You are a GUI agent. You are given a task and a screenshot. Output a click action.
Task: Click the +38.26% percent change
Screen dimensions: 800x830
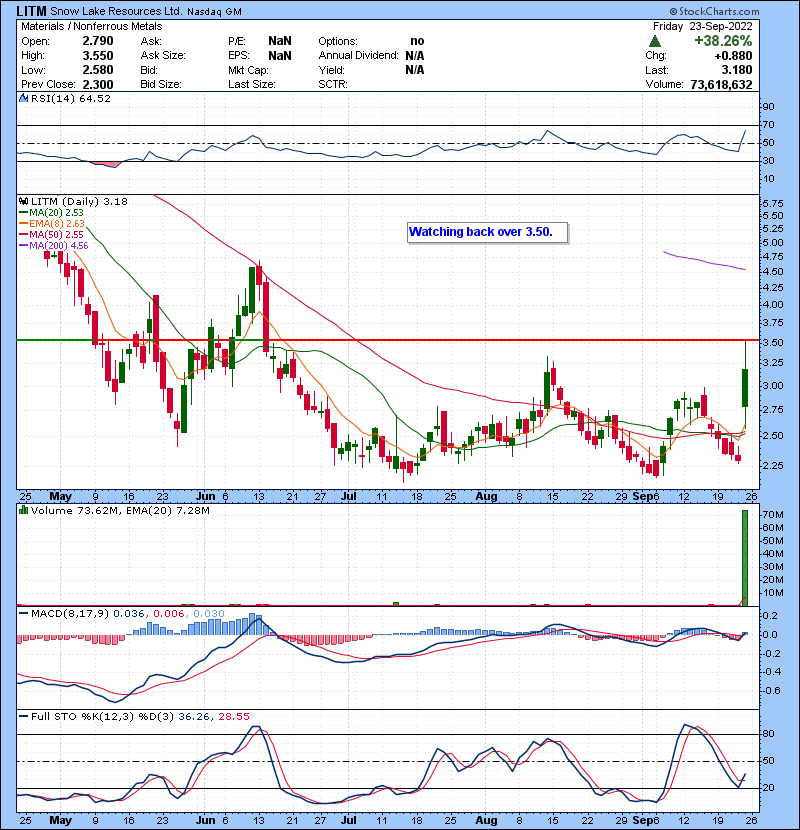(x=723, y=41)
